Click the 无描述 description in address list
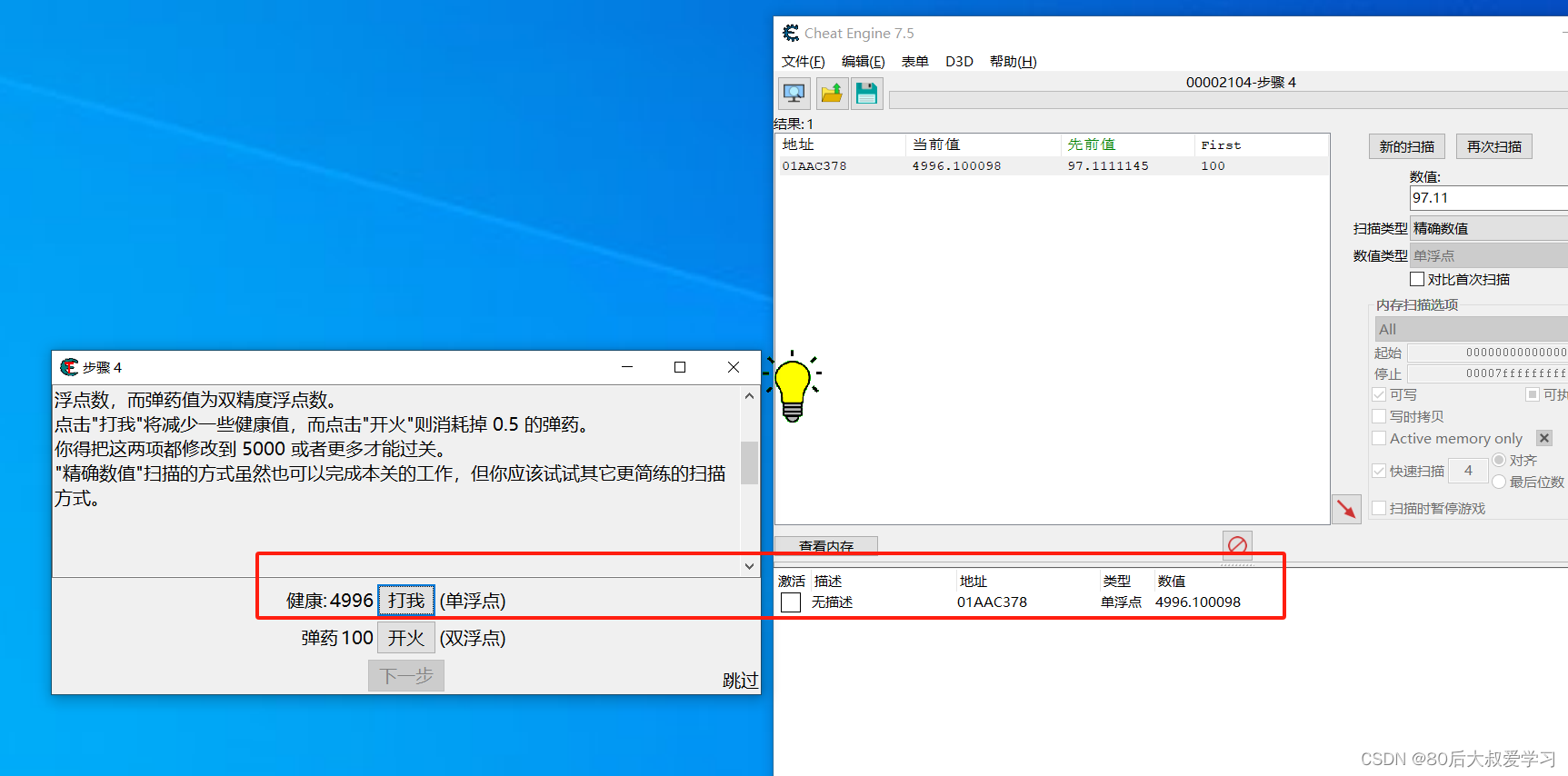Viewport: 1568px width, 776px height. pyautogui.click(x=832, y=602)
